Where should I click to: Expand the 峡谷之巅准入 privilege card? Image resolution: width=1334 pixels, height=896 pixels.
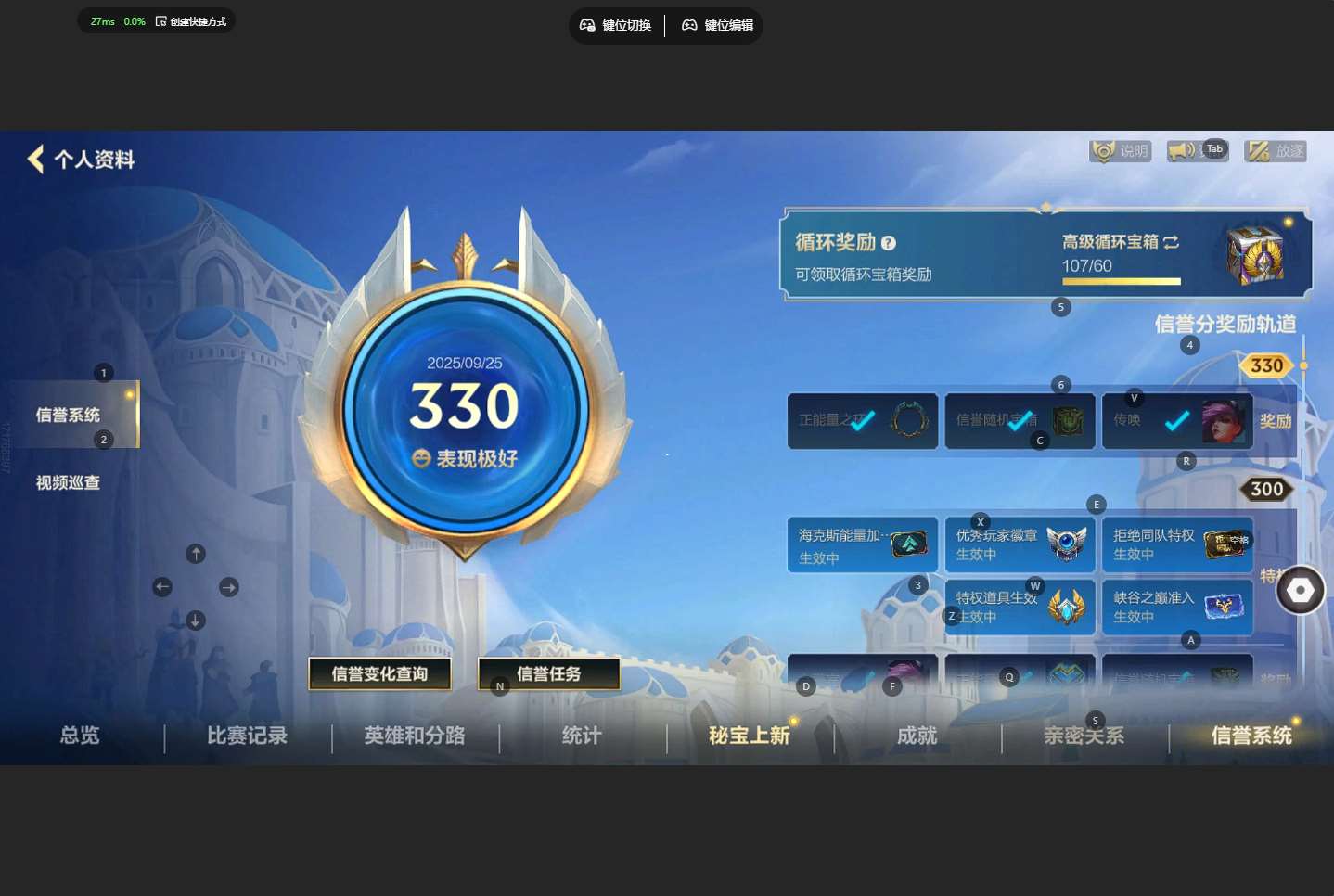pyautogui.click(x=1176, y=607)
